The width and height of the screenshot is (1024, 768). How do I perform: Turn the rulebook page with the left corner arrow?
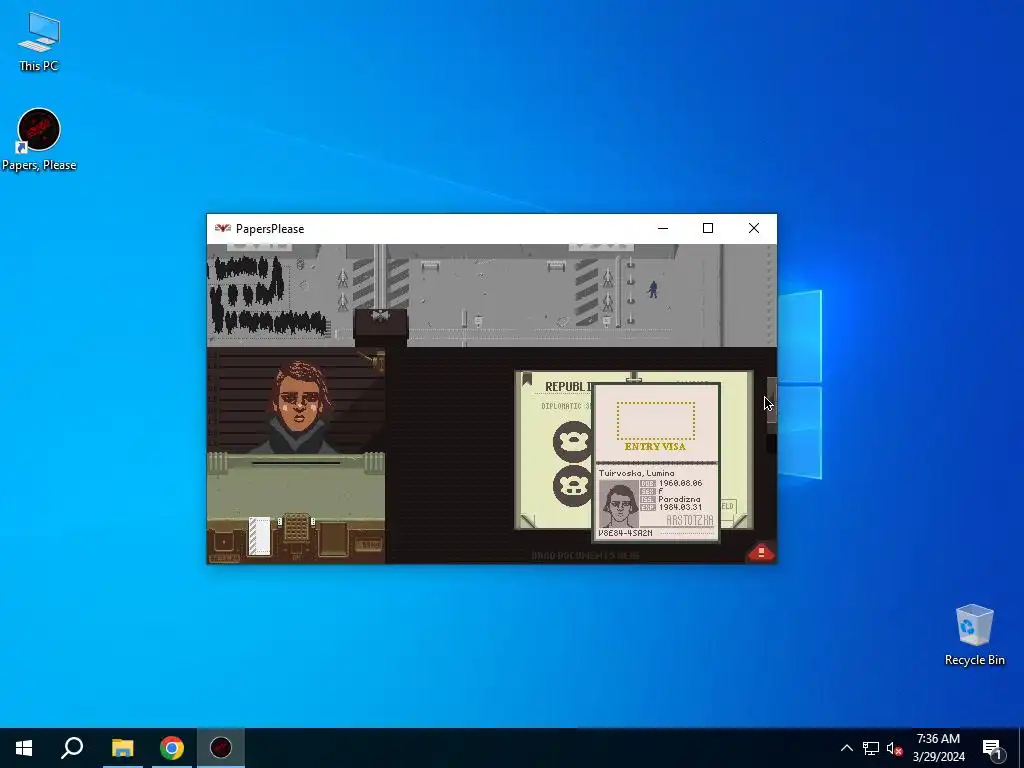coord(528,520)
